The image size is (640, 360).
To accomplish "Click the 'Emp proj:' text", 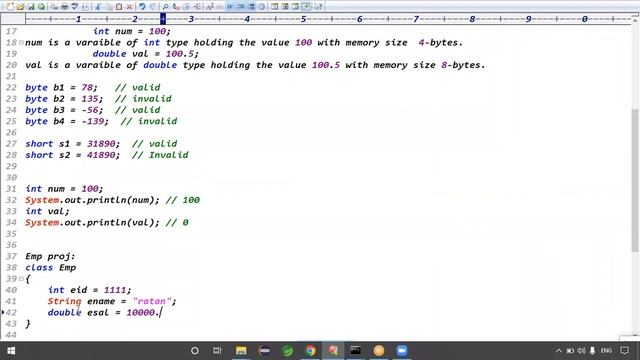I will click(50, 256).
